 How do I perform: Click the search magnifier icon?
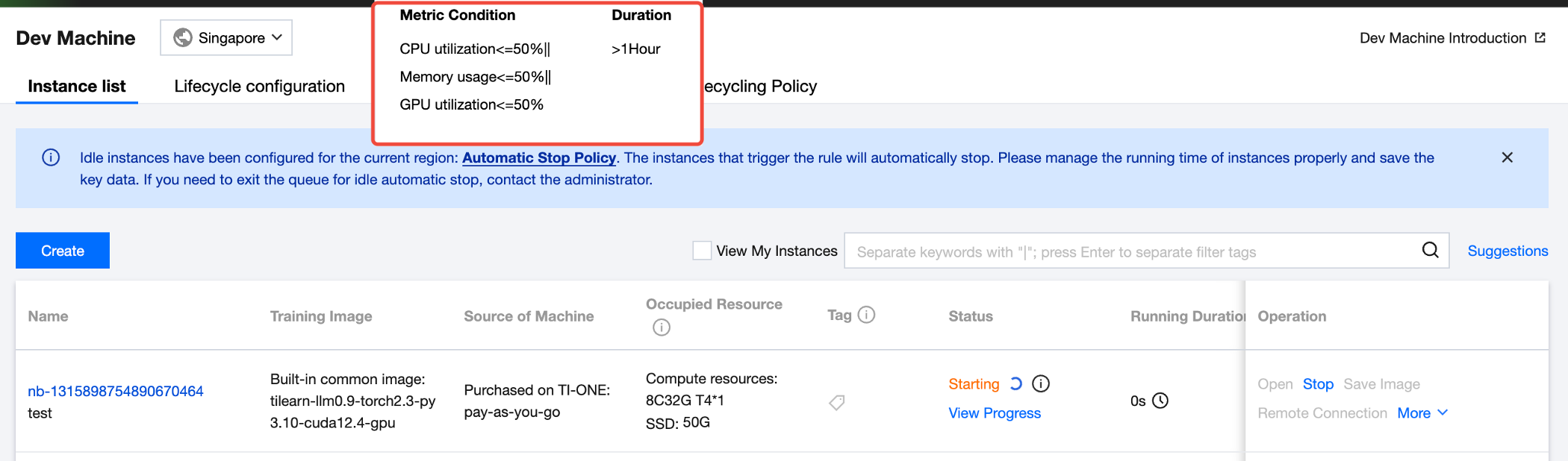pos(1430,251)
